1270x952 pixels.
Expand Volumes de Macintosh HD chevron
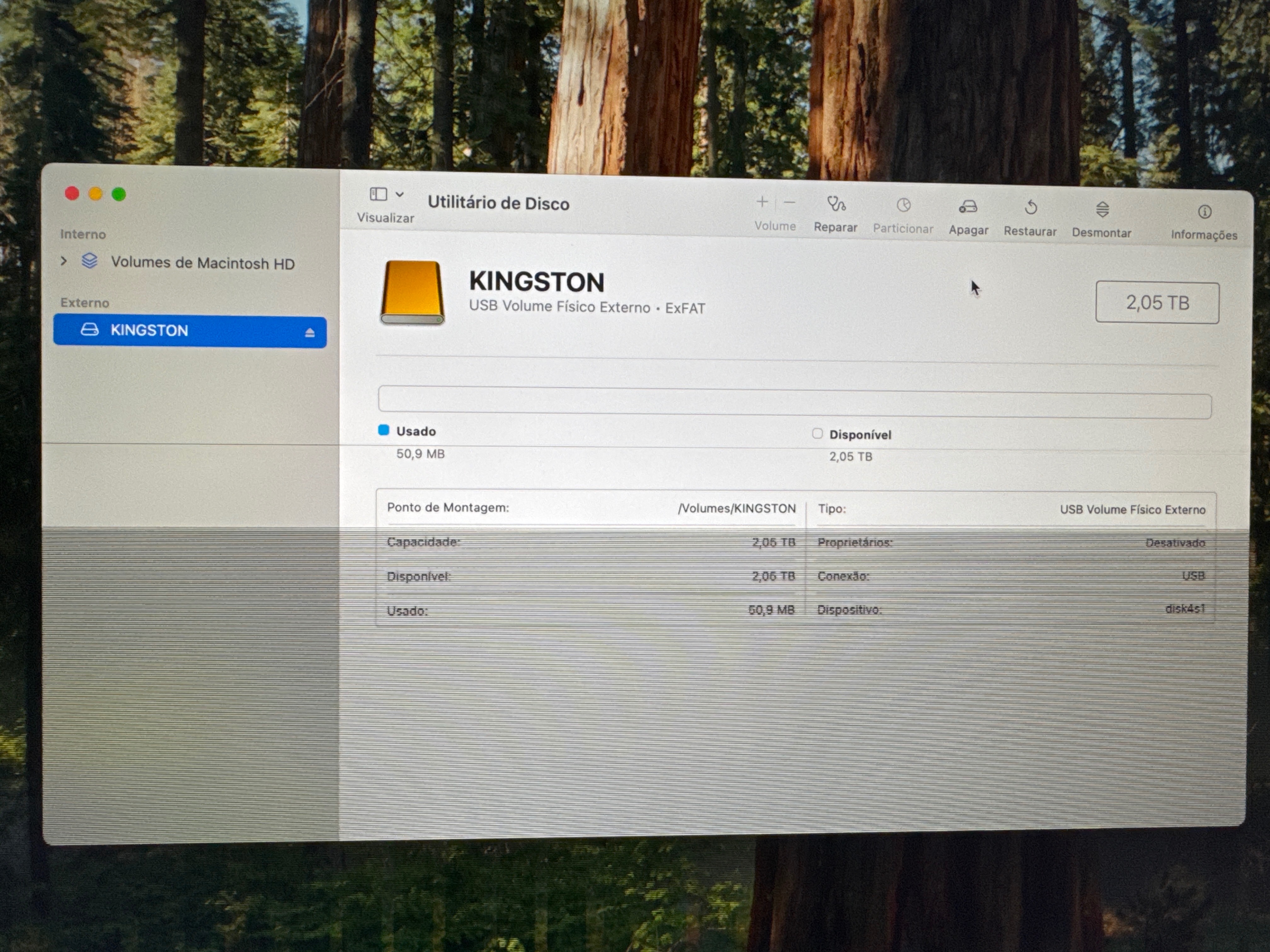click(64, 261)
